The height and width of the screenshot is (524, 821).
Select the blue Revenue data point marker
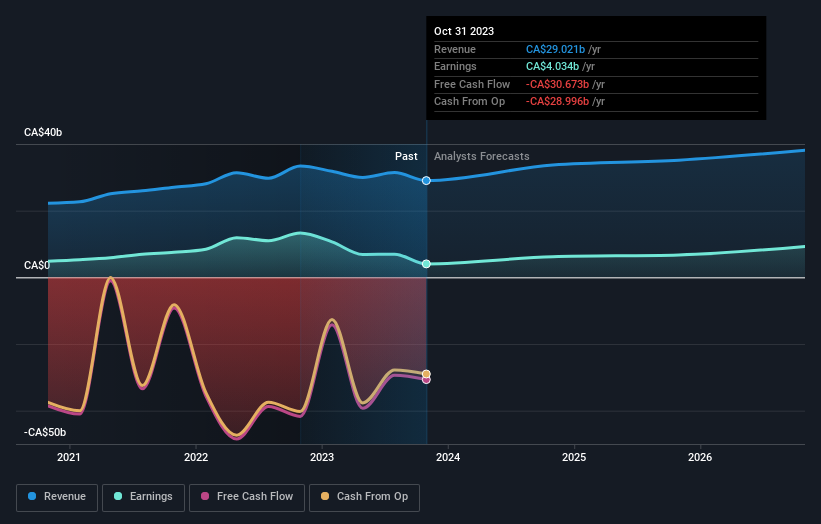point(426,181)
